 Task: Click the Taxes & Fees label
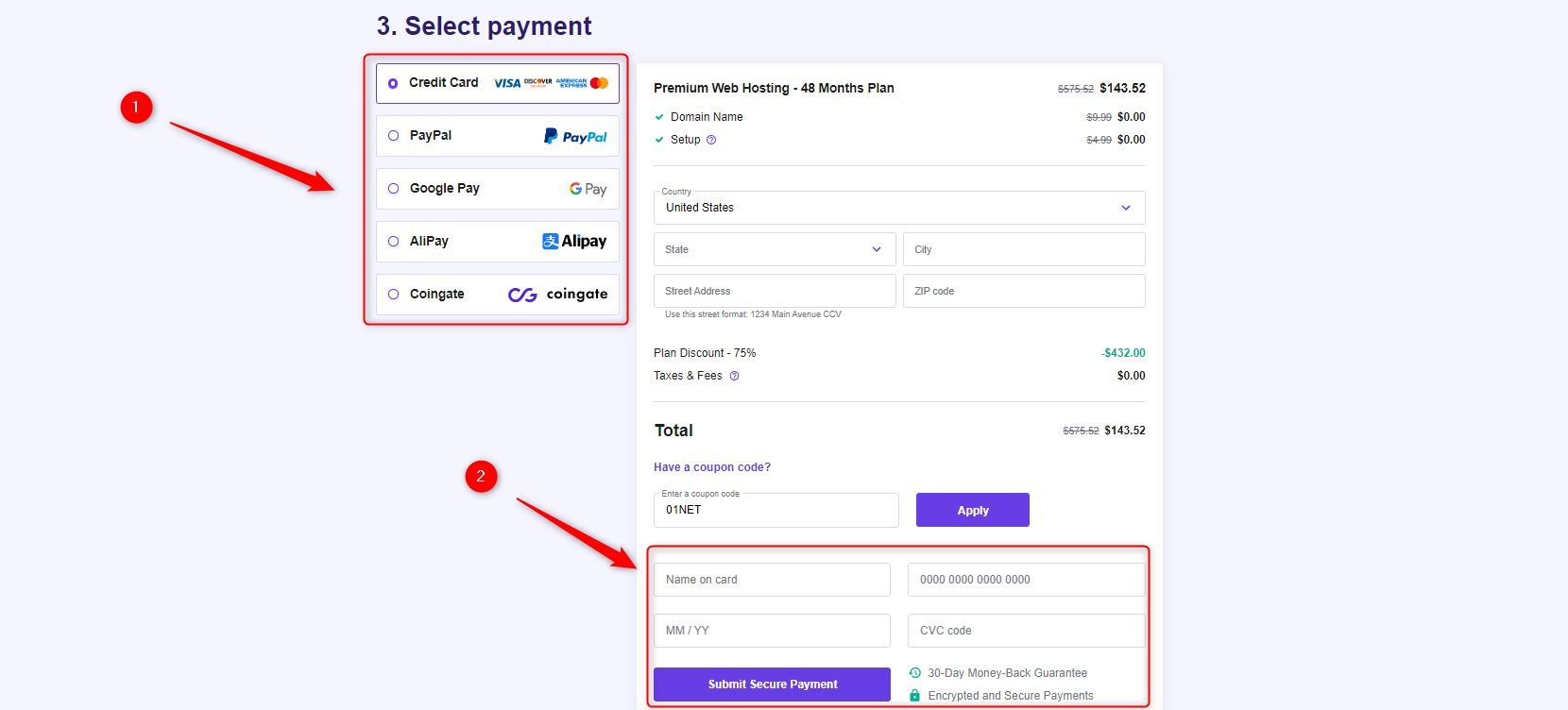coord(688,376)
